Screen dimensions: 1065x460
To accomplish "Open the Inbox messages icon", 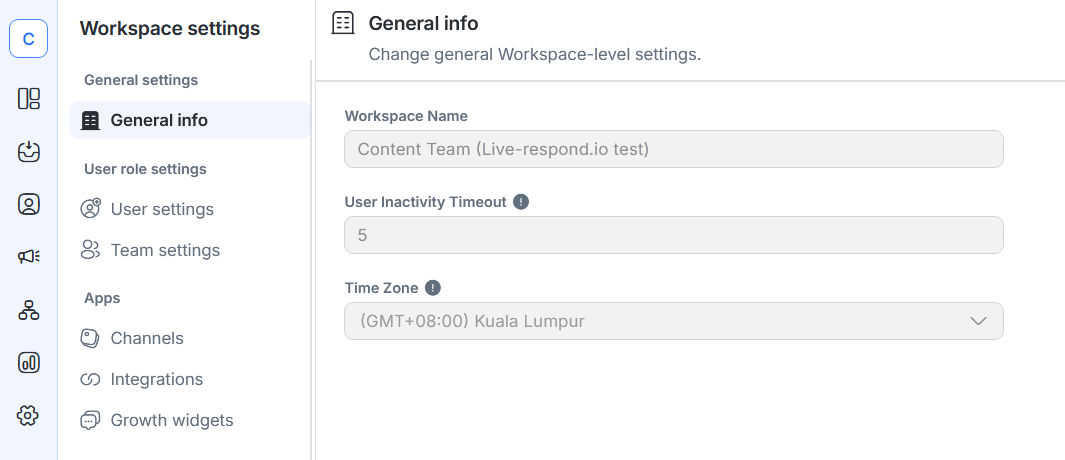I will pyautogui.click(x=28, y=151).
